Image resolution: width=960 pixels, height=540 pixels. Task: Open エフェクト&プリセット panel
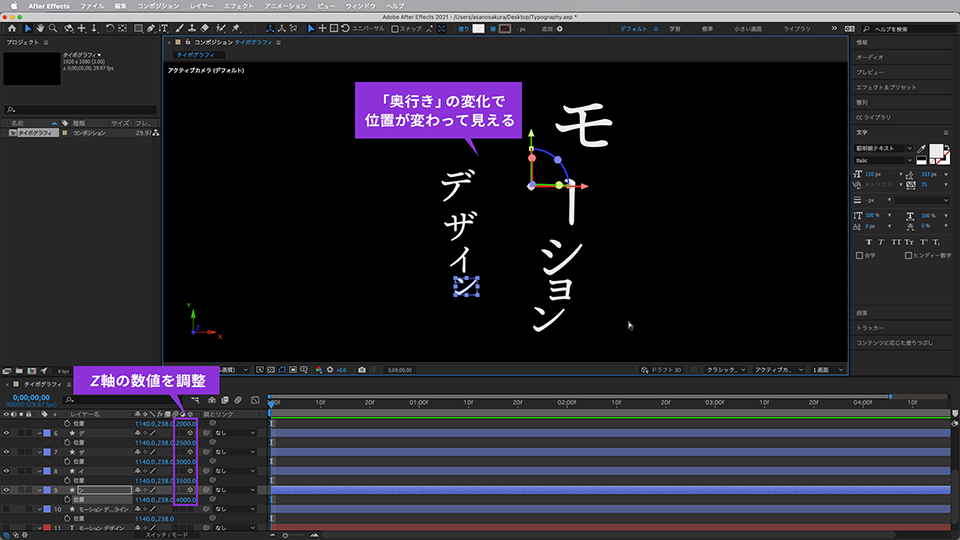click(887, 88)
